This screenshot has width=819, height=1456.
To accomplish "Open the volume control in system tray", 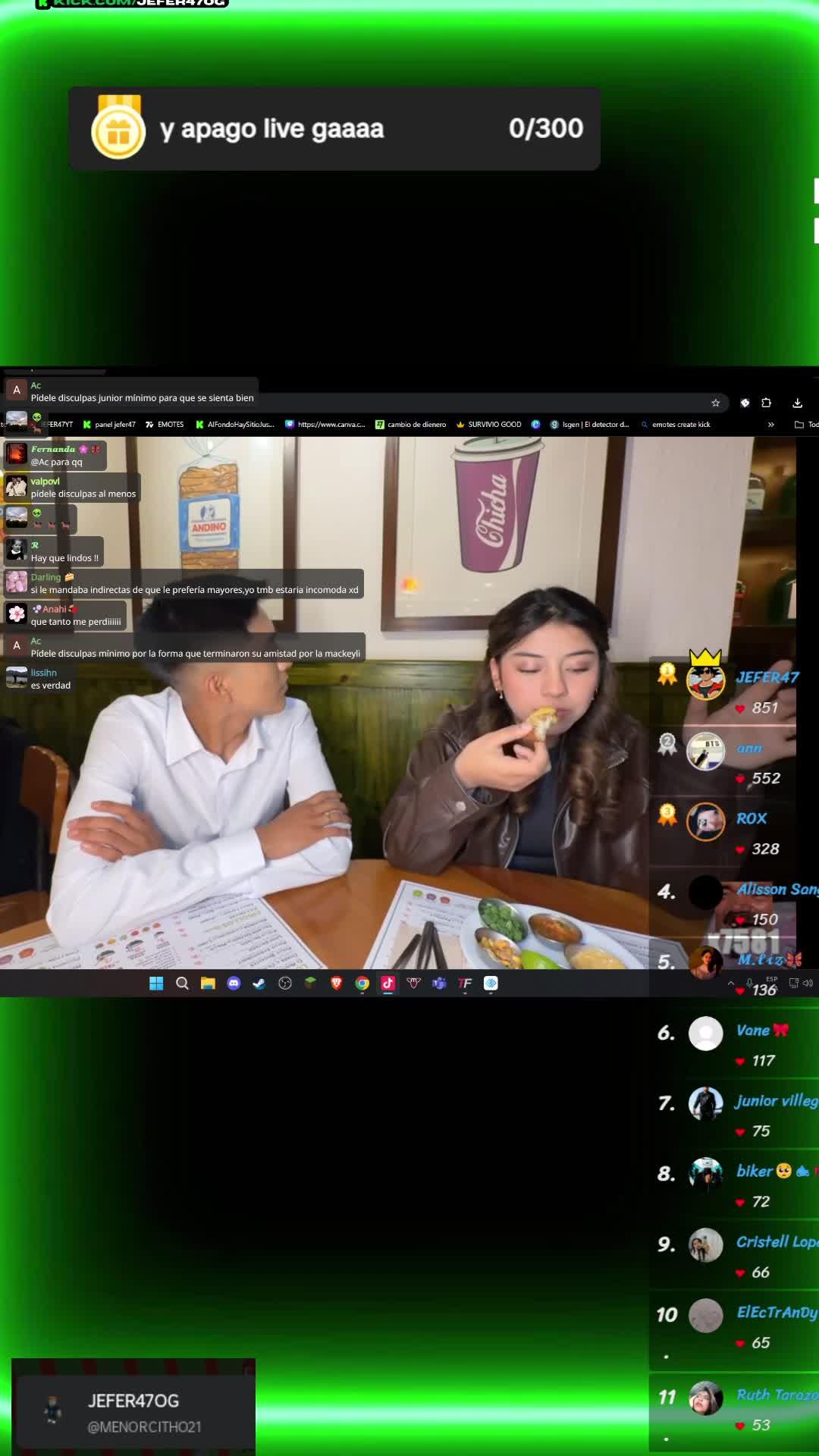I will point(808,983).
